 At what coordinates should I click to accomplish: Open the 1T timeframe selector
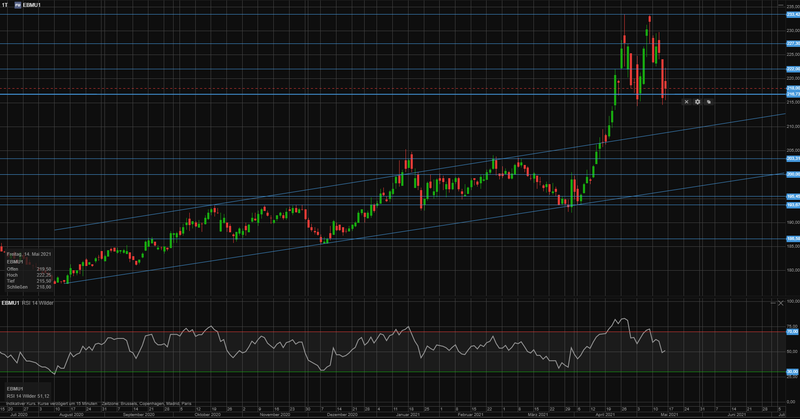tap(5, 5)
